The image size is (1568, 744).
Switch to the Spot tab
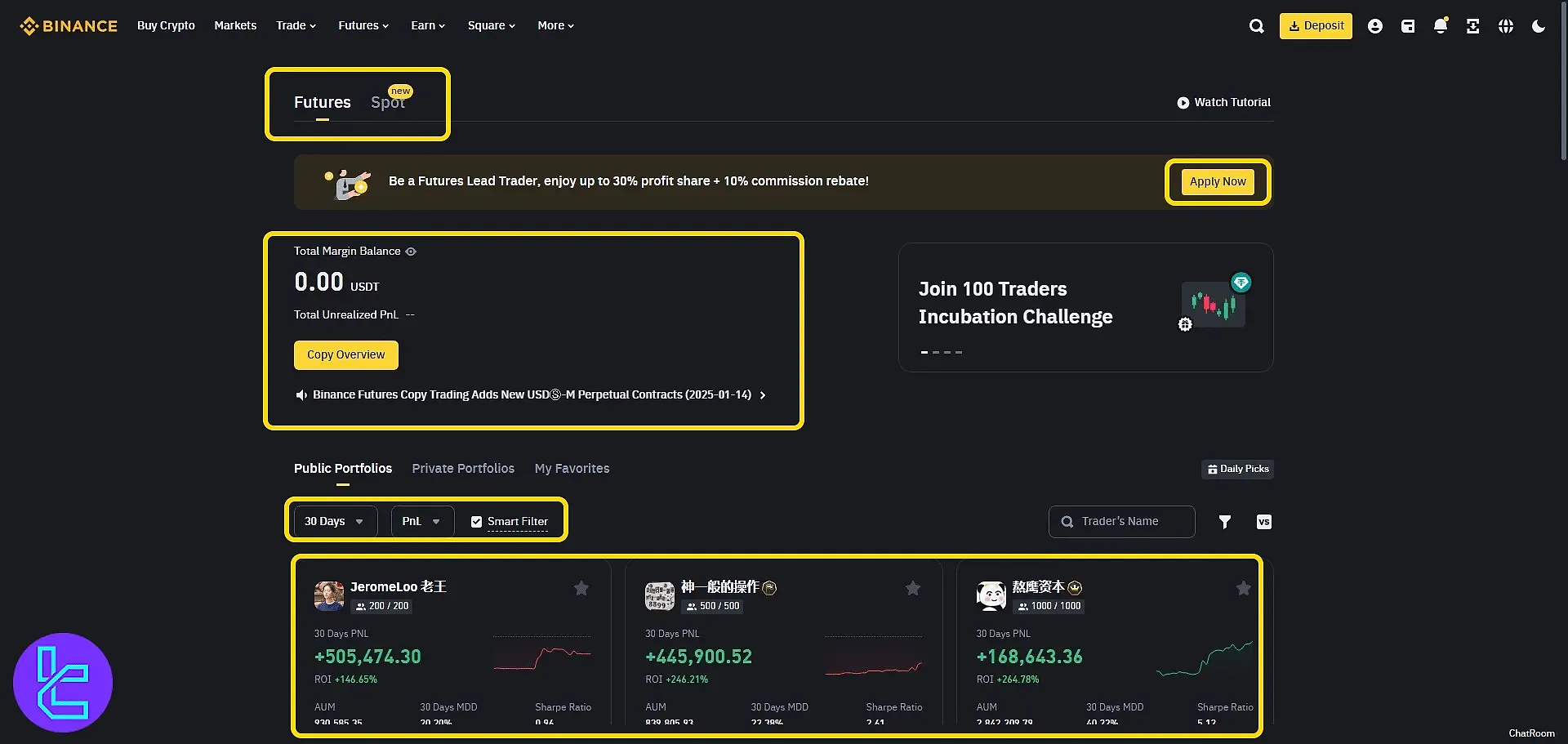[x=388, y=103]
